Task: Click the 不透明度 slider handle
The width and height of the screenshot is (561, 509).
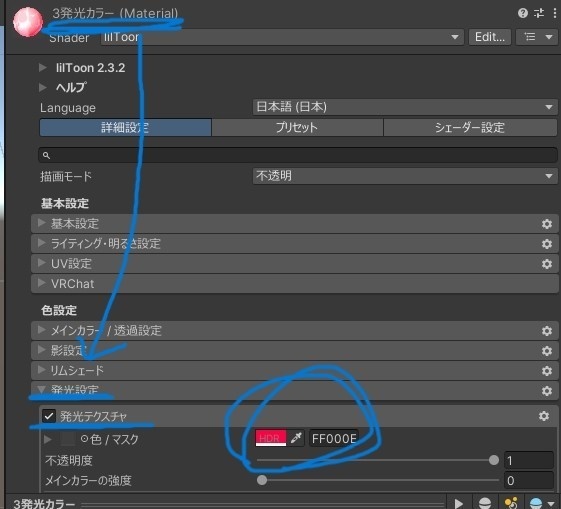Action: [494, 460]
